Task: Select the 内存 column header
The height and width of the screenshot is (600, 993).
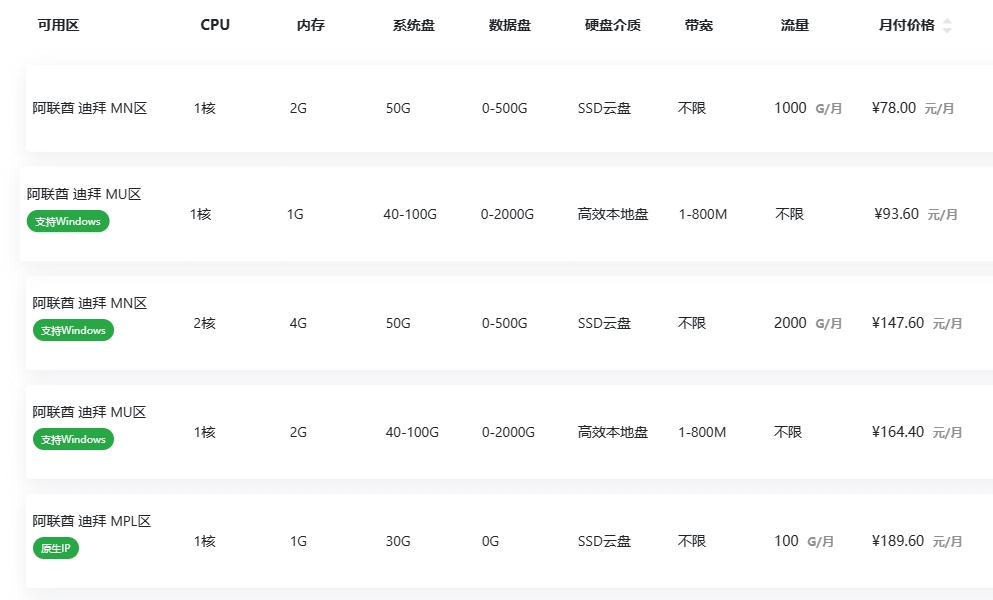Action: point(311,25)
